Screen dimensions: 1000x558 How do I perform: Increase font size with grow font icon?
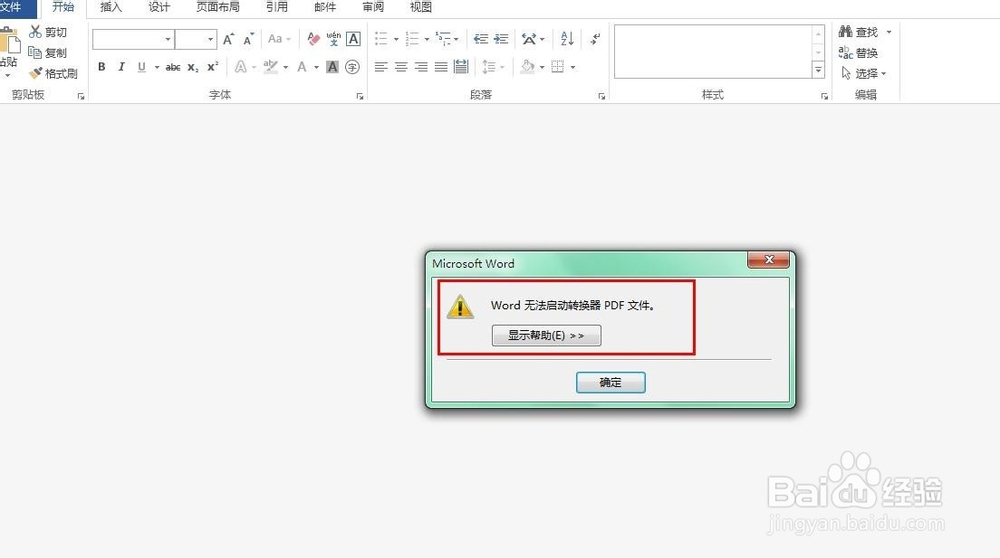point(228,40)
